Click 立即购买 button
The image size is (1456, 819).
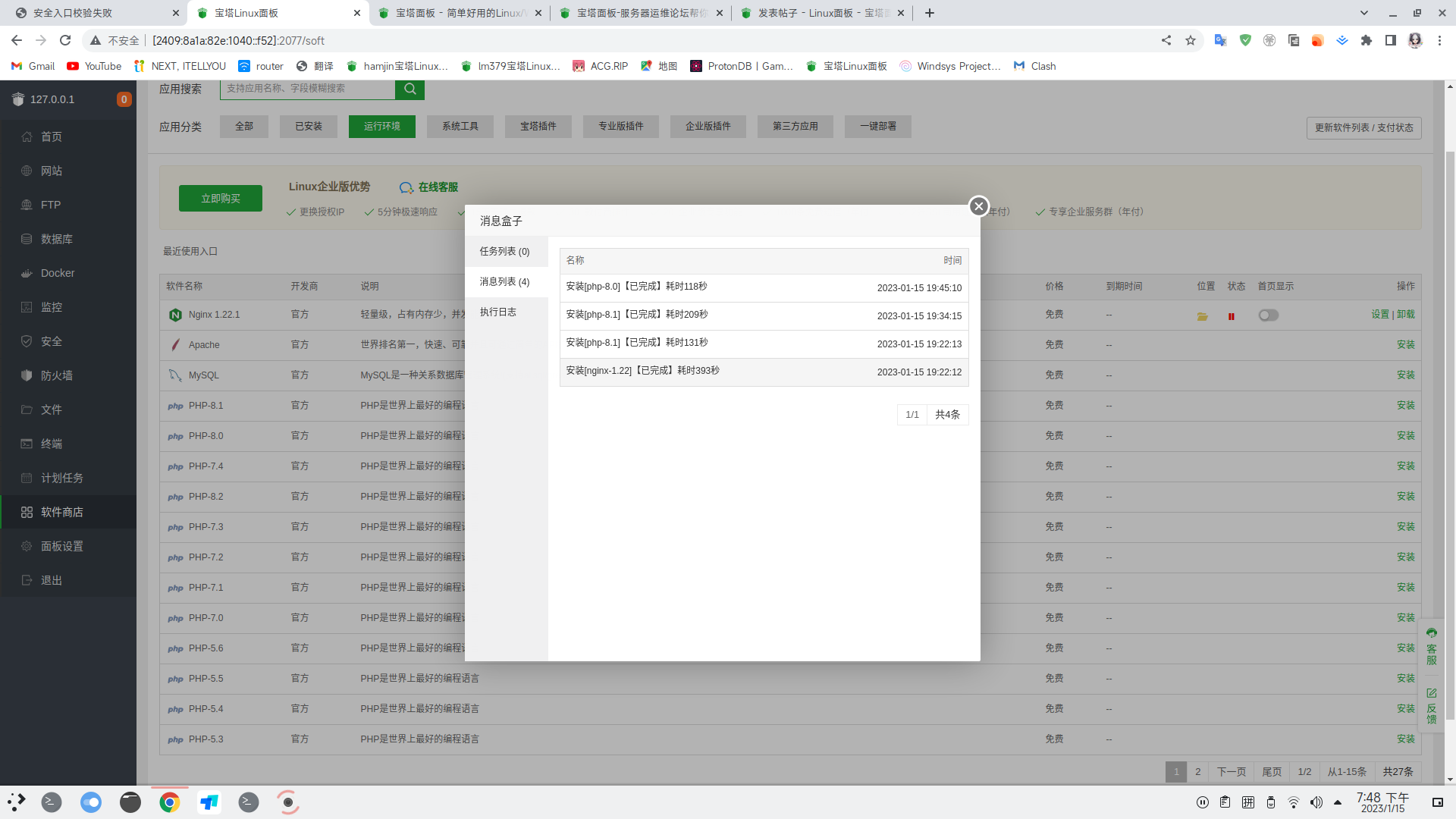click(221, 198)
